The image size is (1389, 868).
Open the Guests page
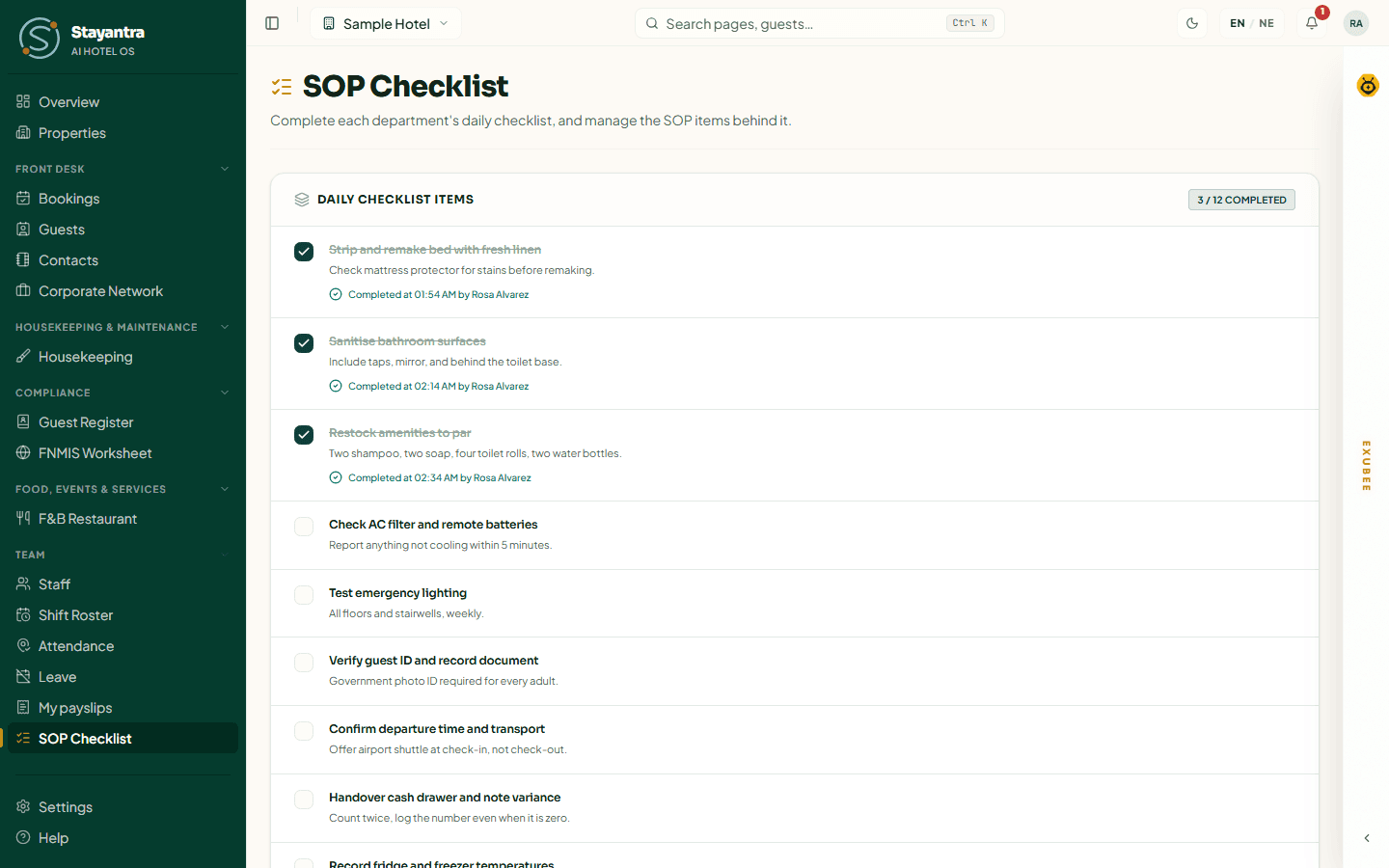pos(123,230)
